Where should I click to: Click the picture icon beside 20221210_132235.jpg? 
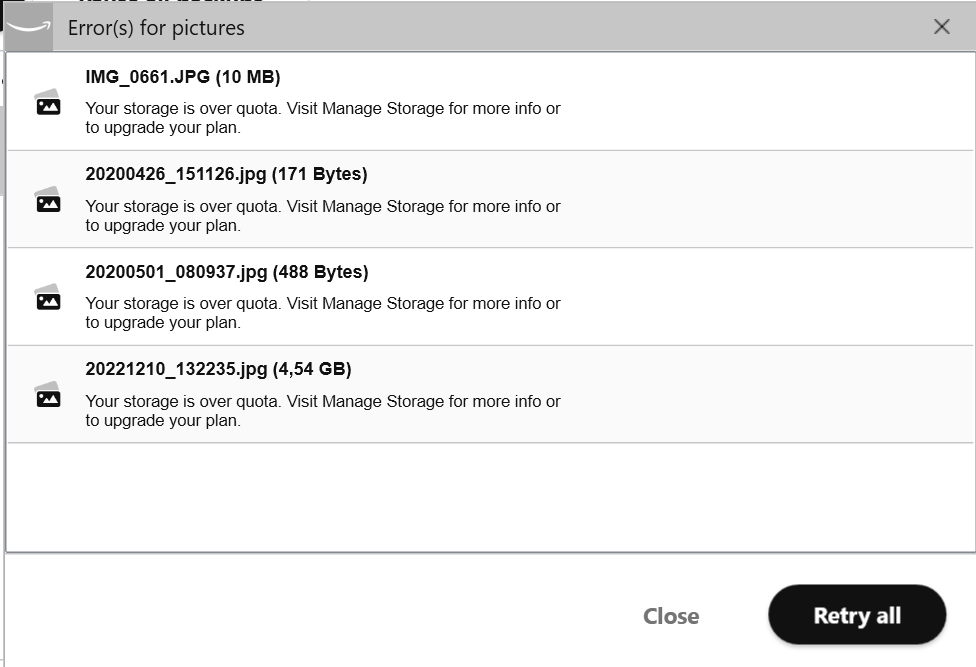click(x=48, y=395)
